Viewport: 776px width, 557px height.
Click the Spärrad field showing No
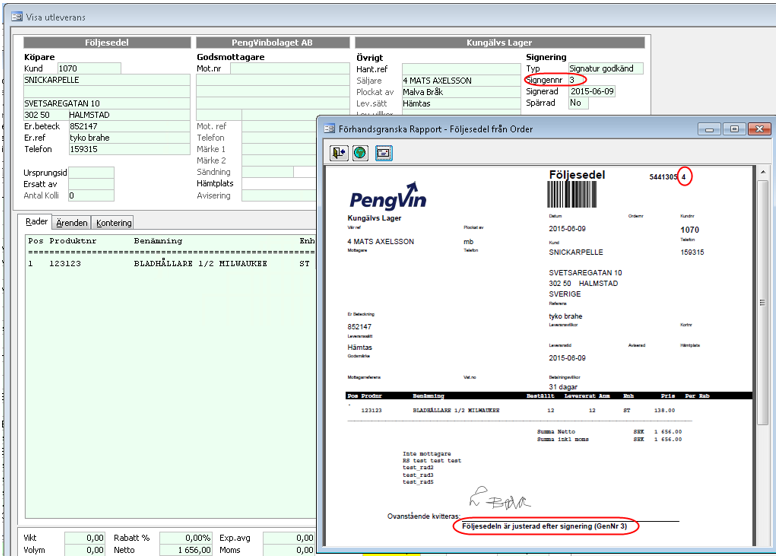[578, 102]
